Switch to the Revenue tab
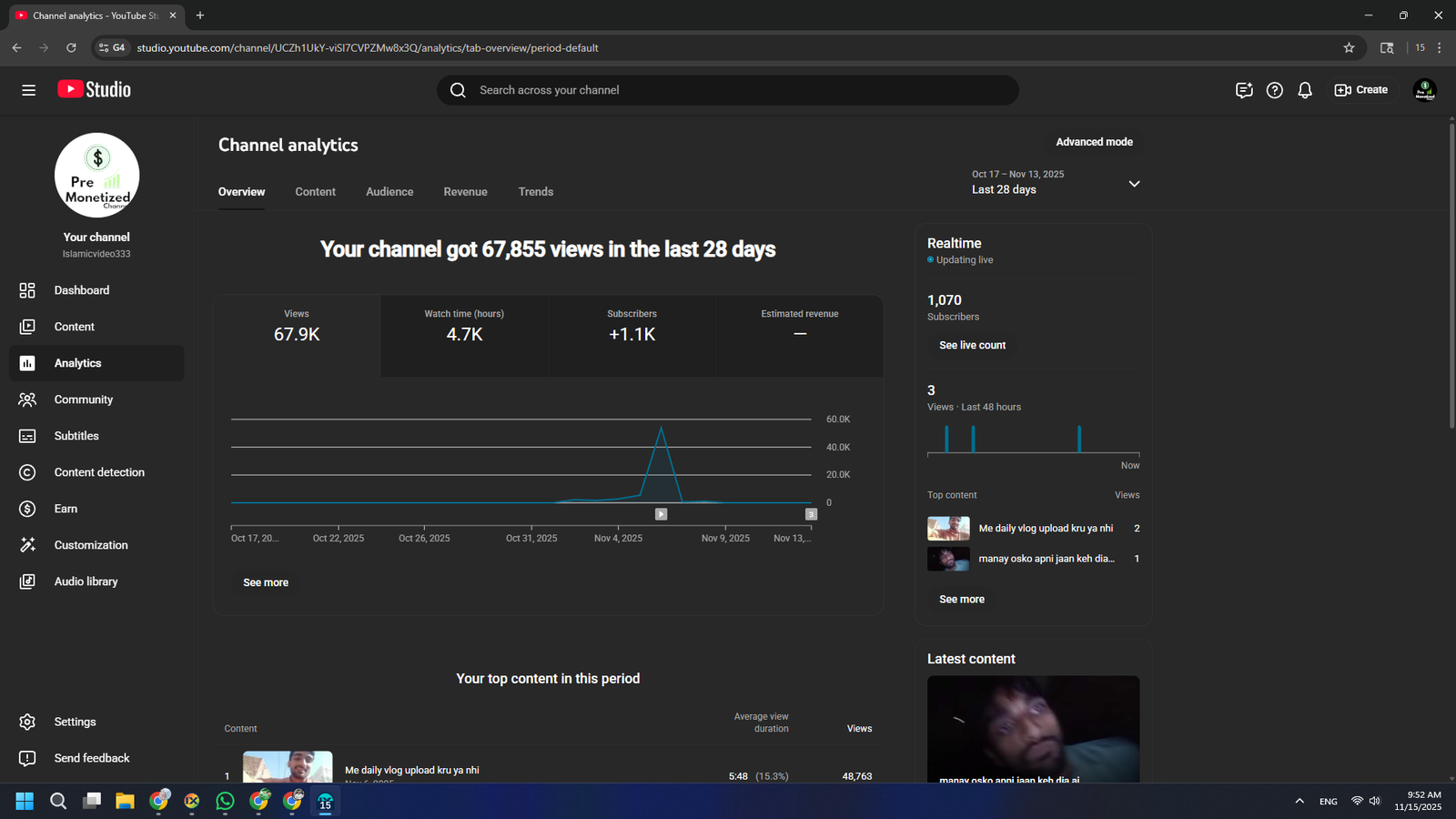Screen dimensions: 1456x819 (465, 192)
